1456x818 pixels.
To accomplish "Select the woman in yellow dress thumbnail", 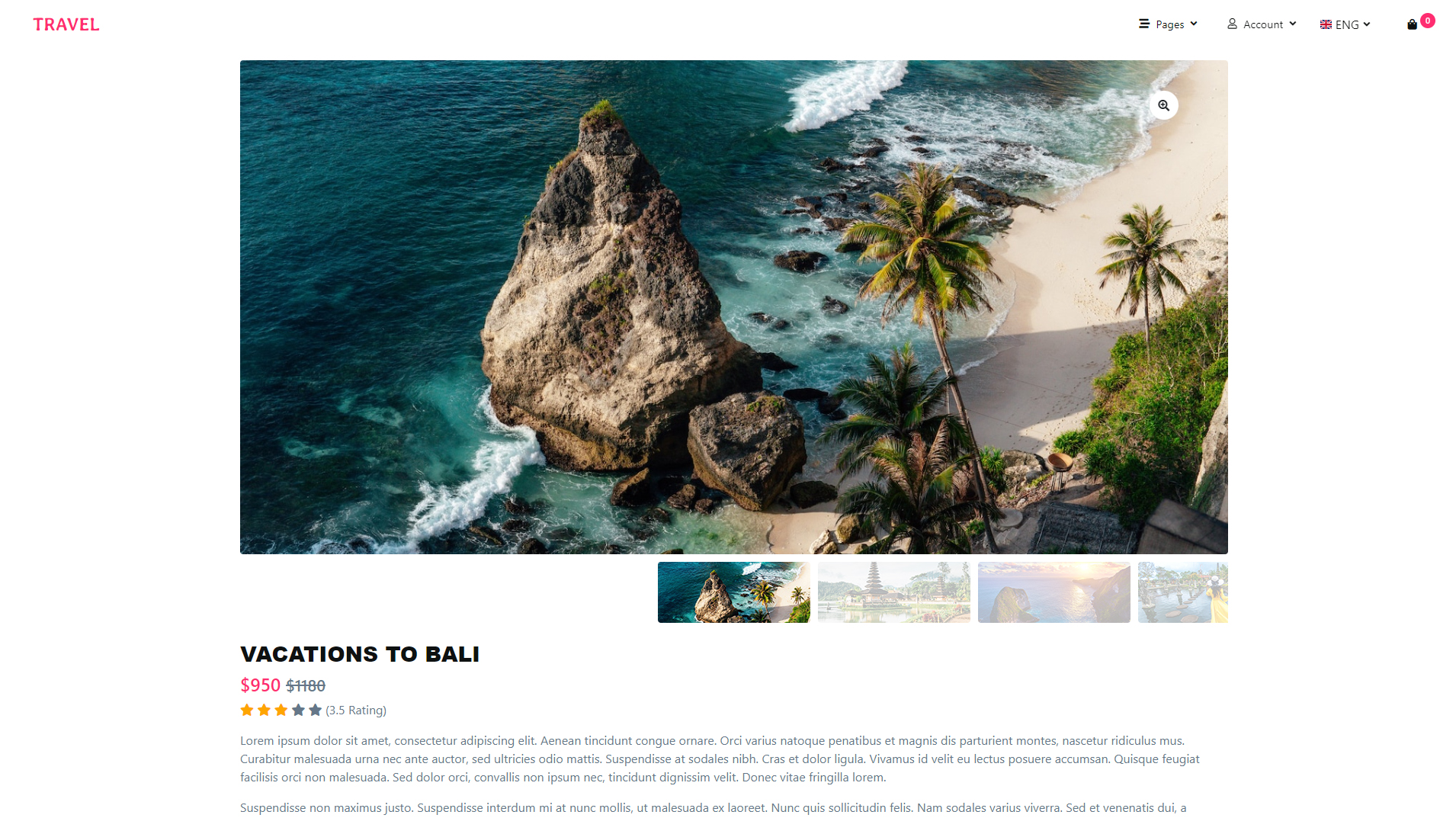I will (x=1183, y=592).
